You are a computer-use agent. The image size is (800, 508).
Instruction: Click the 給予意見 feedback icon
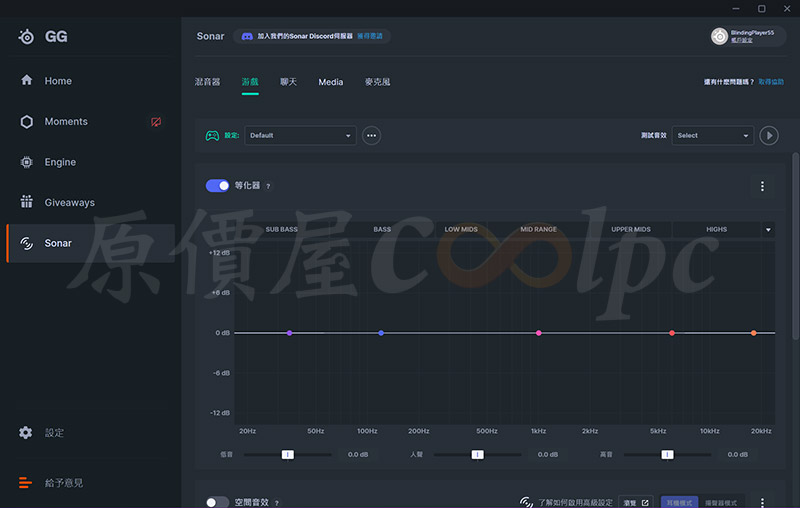(26, 482)
